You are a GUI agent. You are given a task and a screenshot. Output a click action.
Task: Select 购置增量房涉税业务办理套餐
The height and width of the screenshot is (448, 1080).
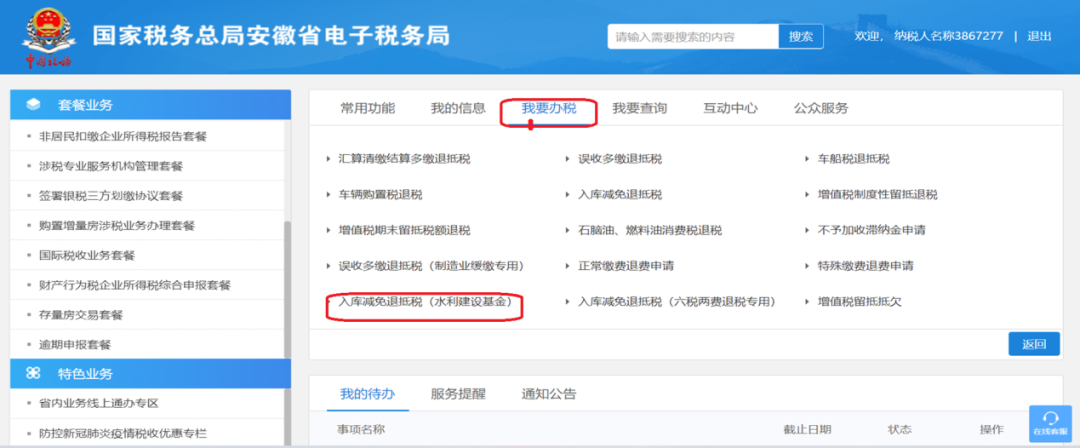(117, 225)
